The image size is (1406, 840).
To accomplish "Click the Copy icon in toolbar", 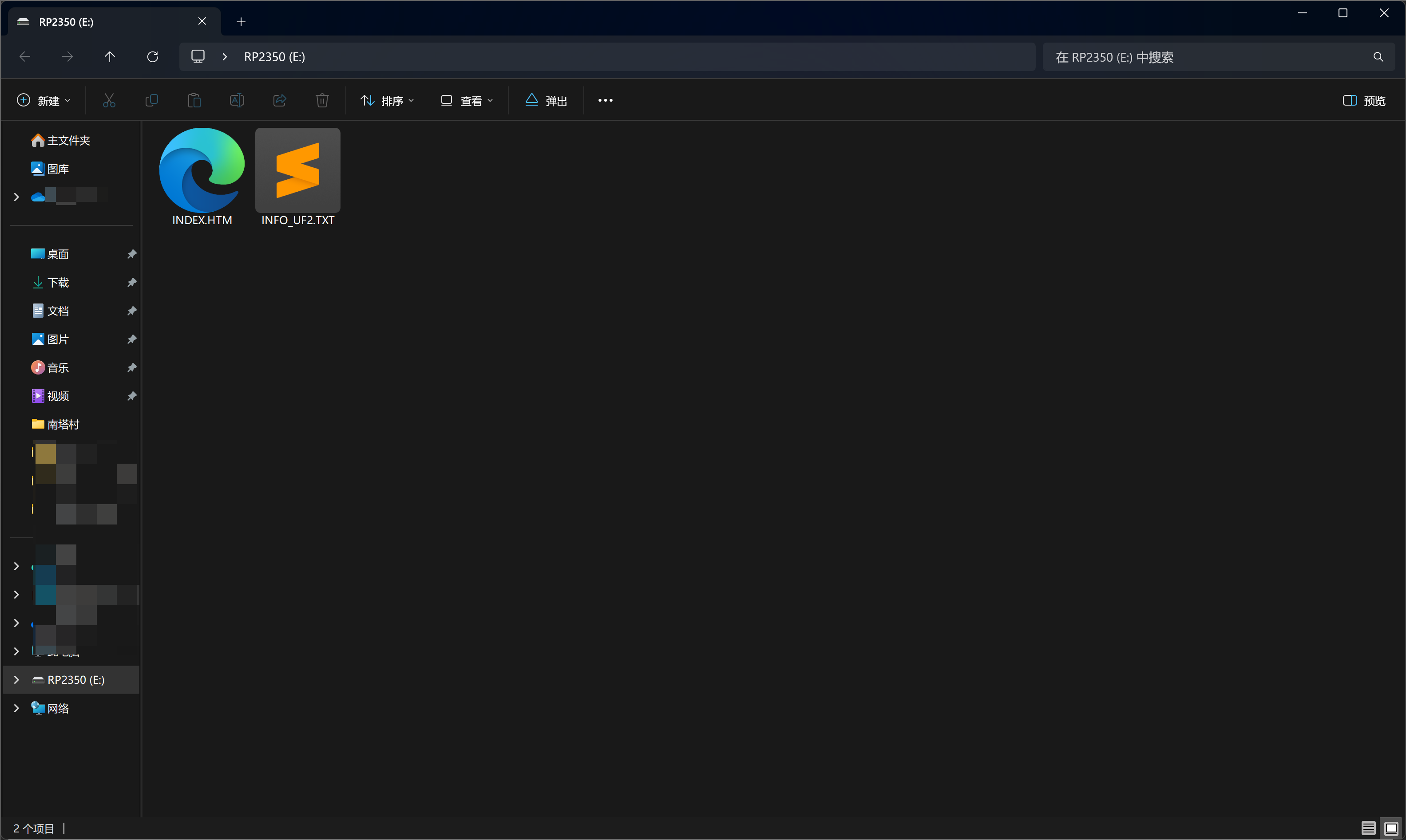I will click(151, 101).
